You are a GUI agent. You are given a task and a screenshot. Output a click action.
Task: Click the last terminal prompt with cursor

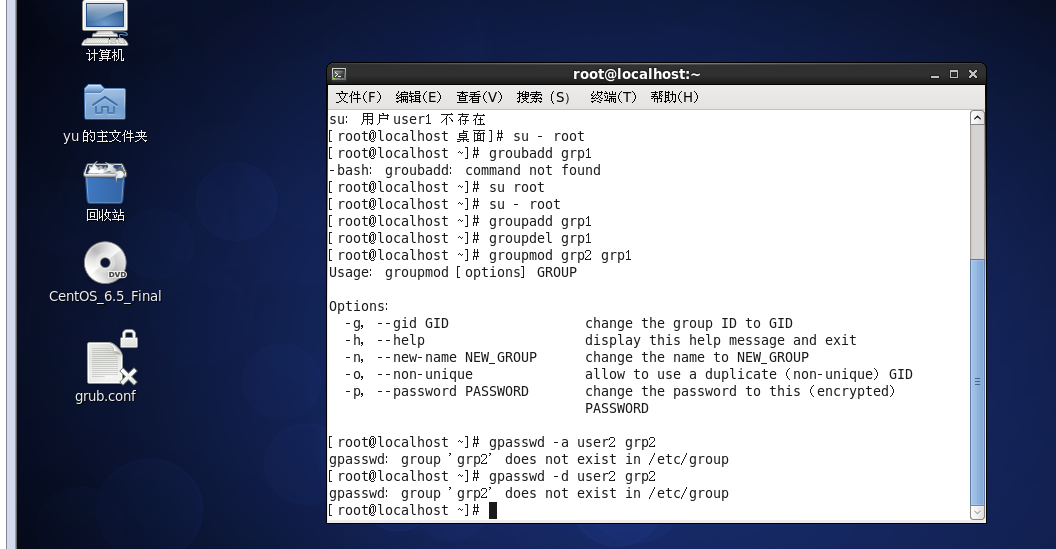point(412,511)
